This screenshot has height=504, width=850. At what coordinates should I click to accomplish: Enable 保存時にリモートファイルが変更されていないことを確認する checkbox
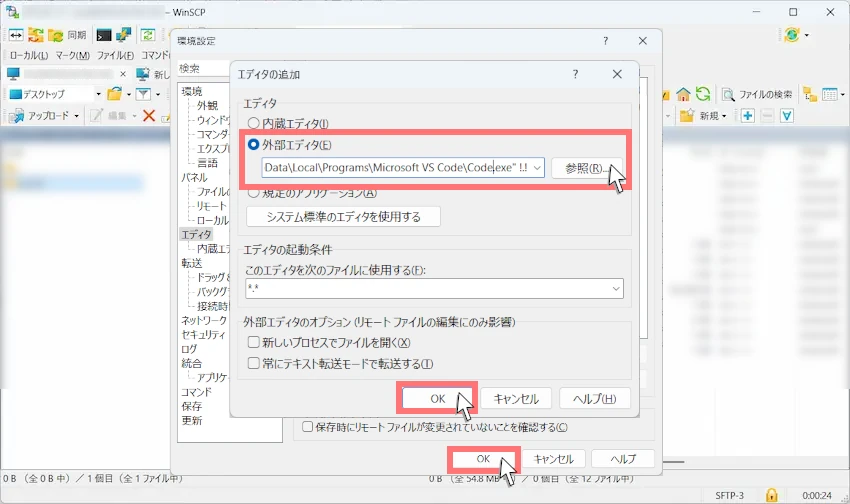(307, 427)
